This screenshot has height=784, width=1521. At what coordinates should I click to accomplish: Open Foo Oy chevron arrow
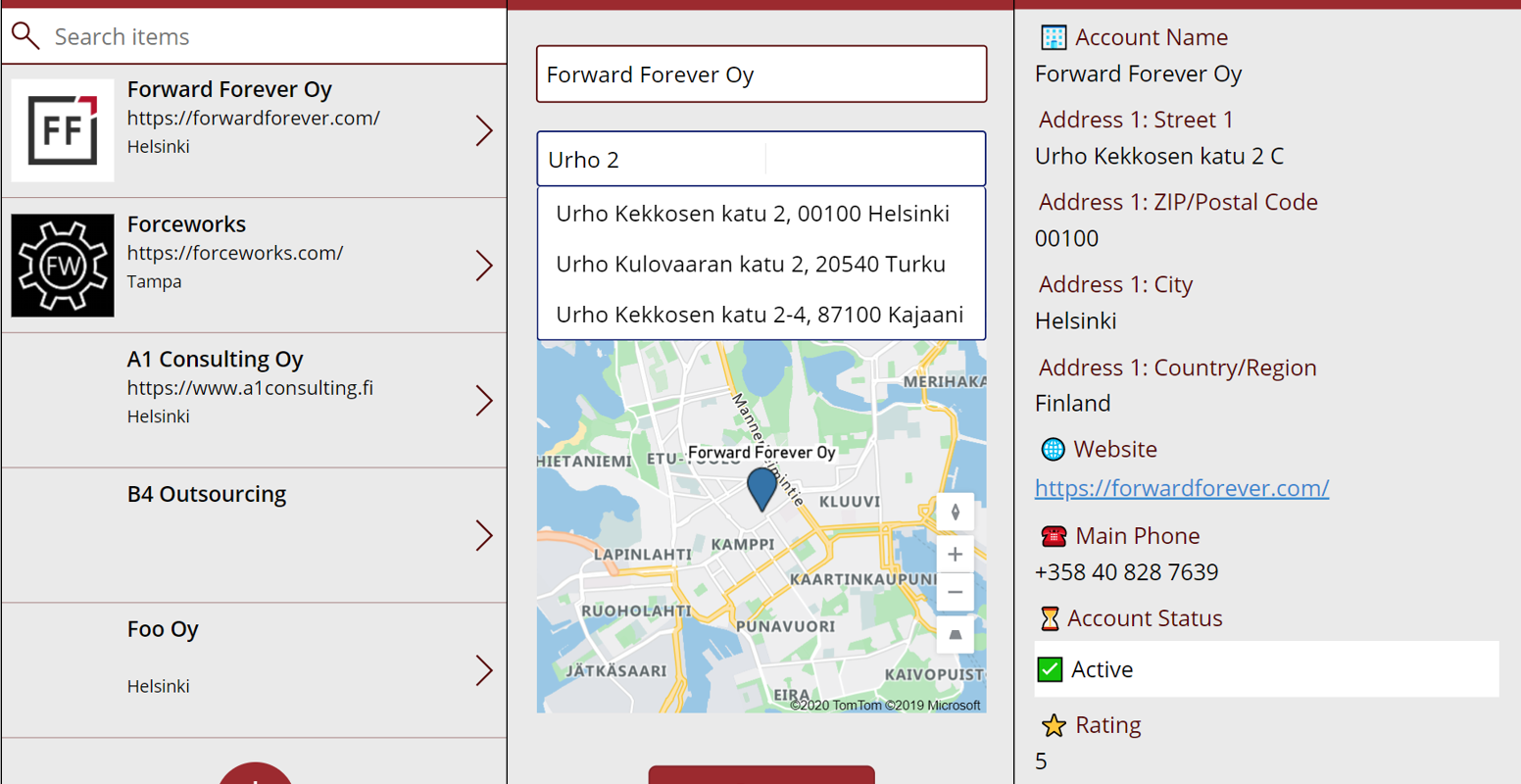pos(484,670)
